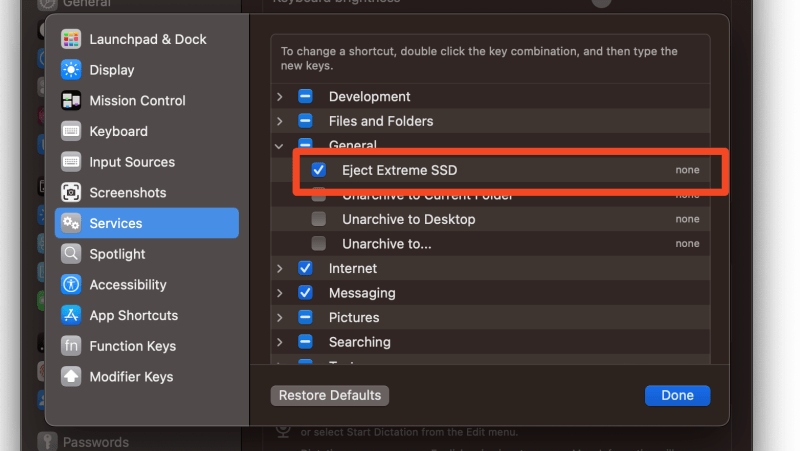The width and height of the screenshot is (800, 451).
Task: Go to Screenshots shortcuts
Action: [147, 192]
